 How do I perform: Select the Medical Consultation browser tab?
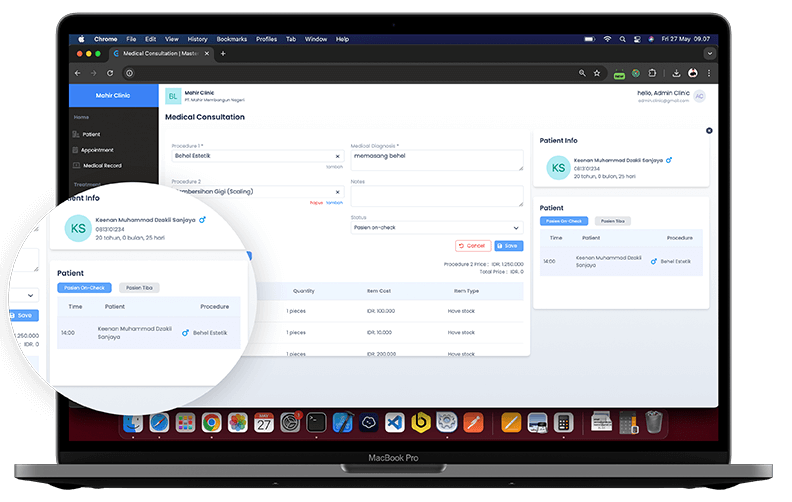click(x=163, y=53)
